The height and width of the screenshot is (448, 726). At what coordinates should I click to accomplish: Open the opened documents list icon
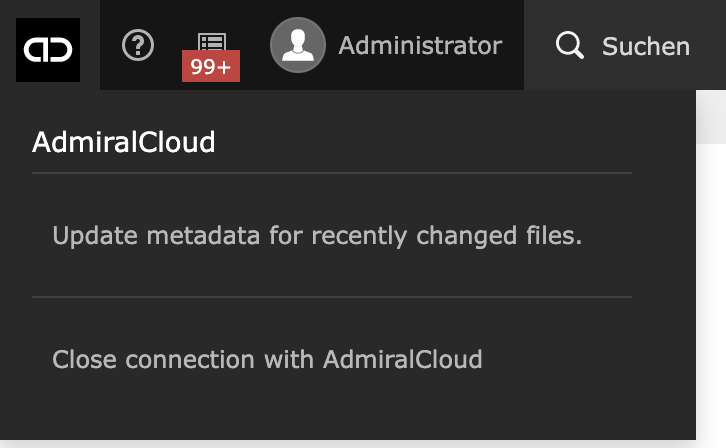(x=212, y=42)
